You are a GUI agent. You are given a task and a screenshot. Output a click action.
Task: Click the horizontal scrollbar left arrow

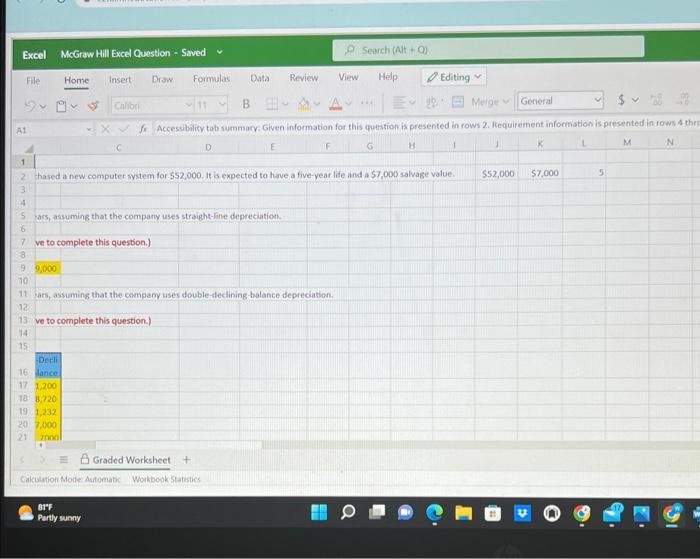pos(41,445)
